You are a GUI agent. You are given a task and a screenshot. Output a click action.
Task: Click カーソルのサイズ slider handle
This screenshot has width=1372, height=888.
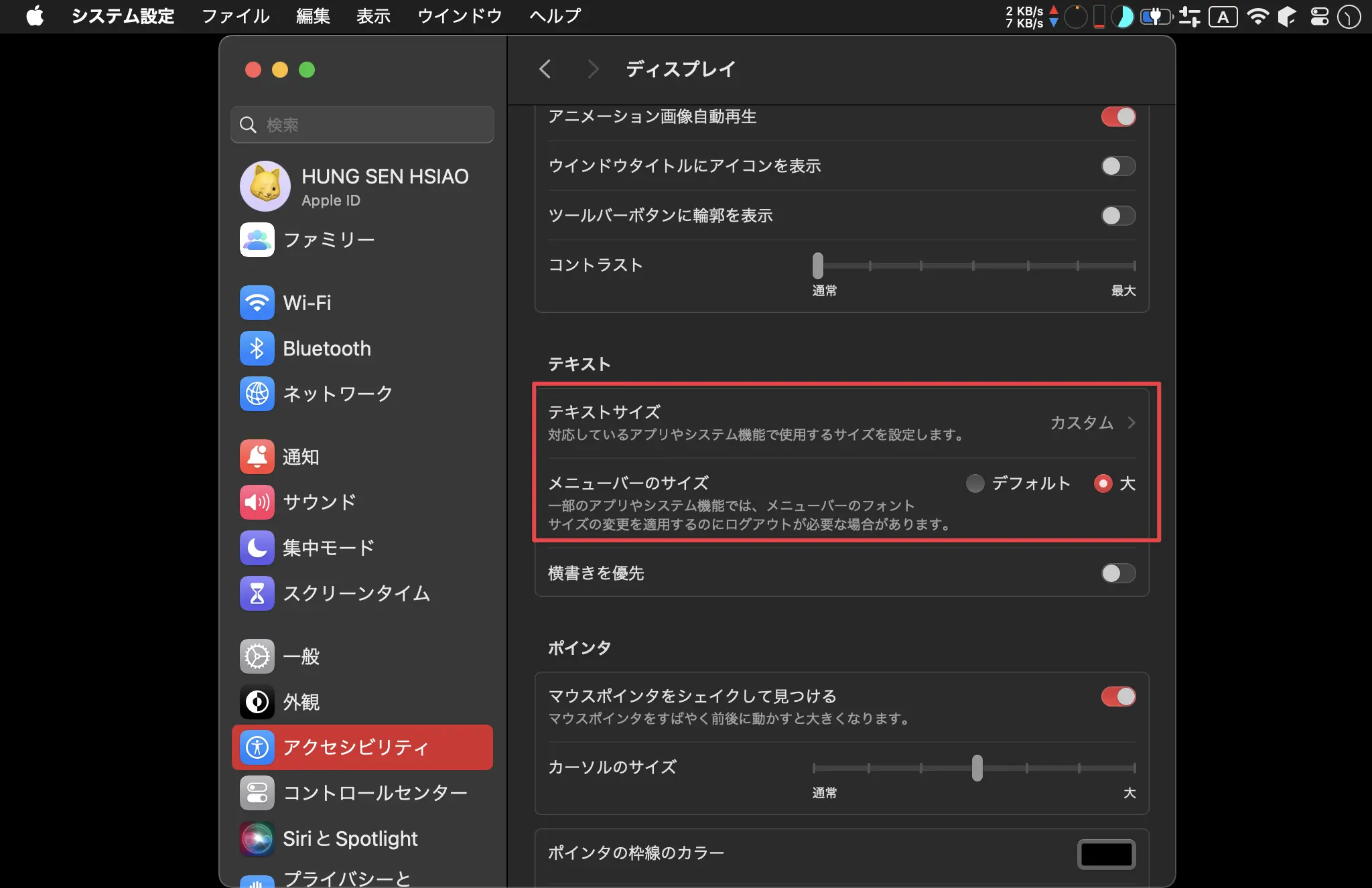click(977, 767)
